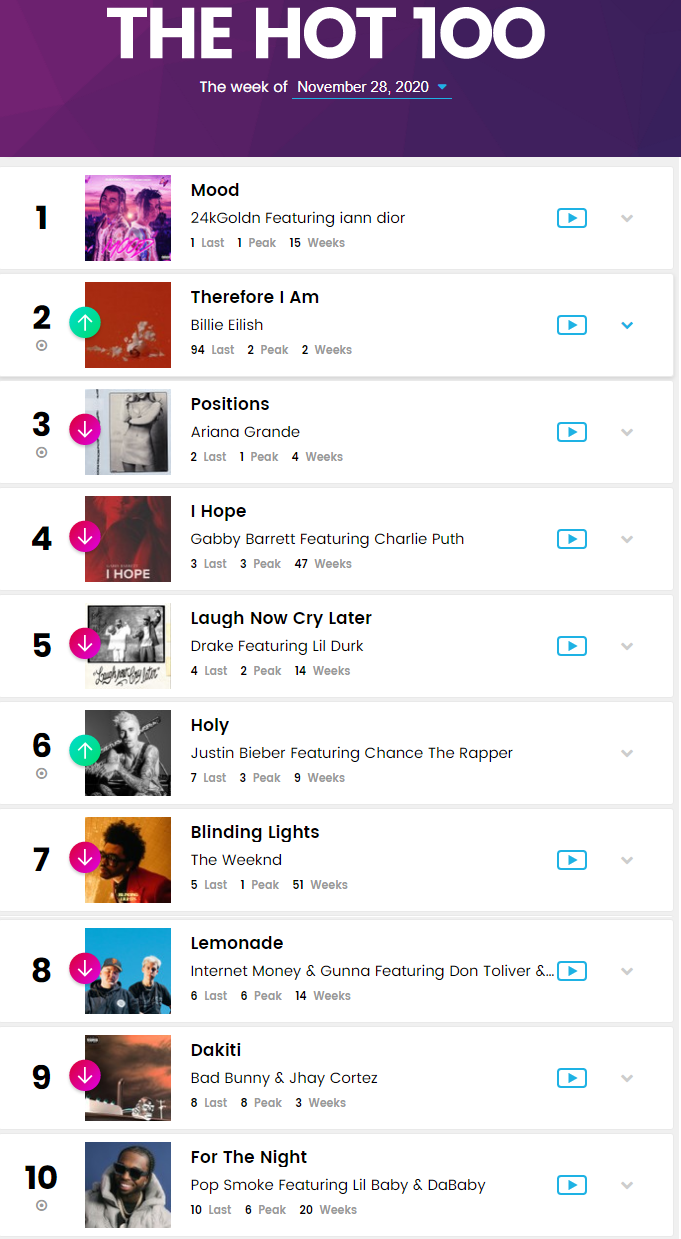This screenshot has width=681, height=1239.
Task: Play video for Laugh Now Cry Later
Action: [572, 646]
